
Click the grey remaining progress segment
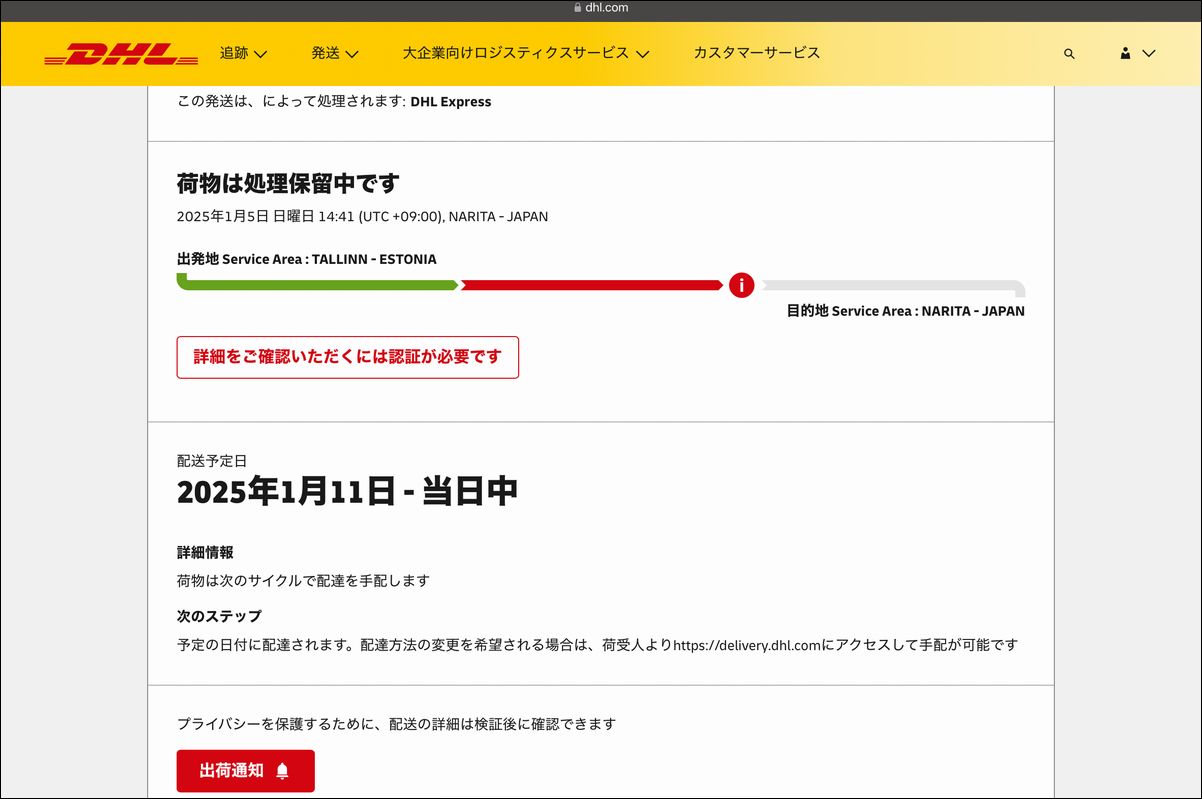[x=893, y=288]
